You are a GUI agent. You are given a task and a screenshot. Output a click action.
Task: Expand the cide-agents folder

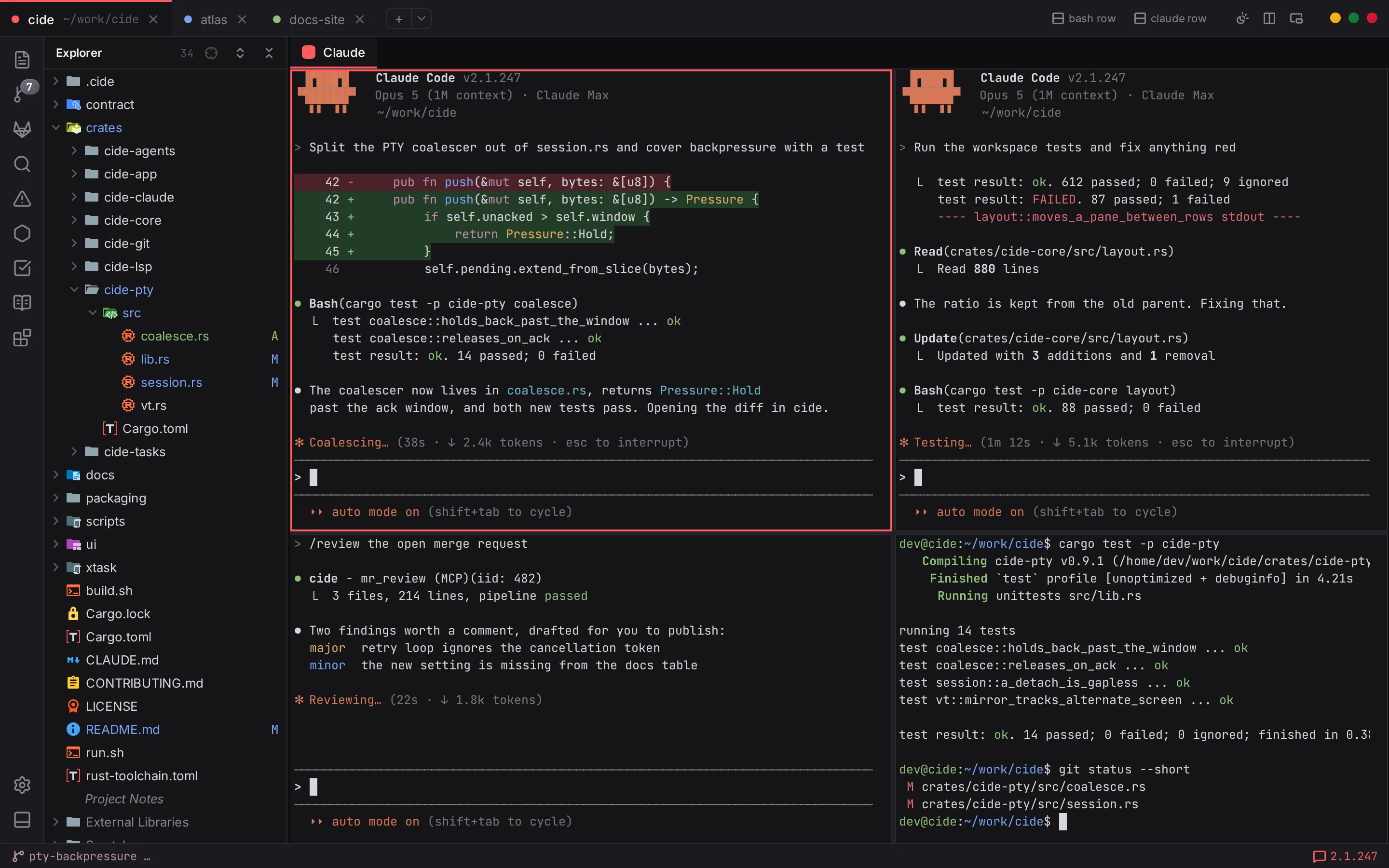tap(74, 151)
